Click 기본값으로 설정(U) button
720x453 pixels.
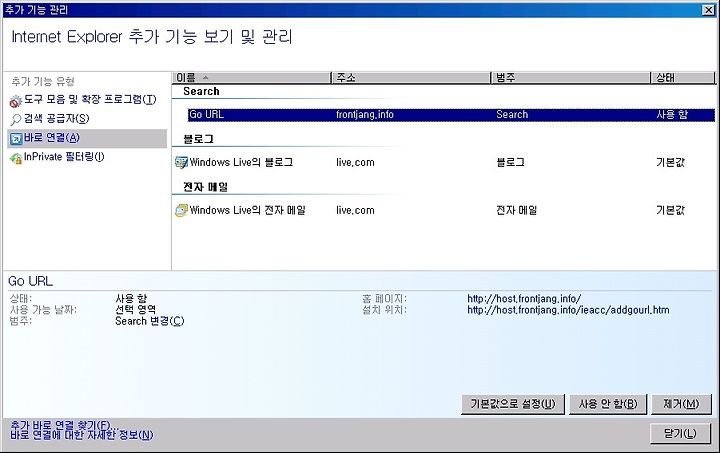[x=513, y=404]
